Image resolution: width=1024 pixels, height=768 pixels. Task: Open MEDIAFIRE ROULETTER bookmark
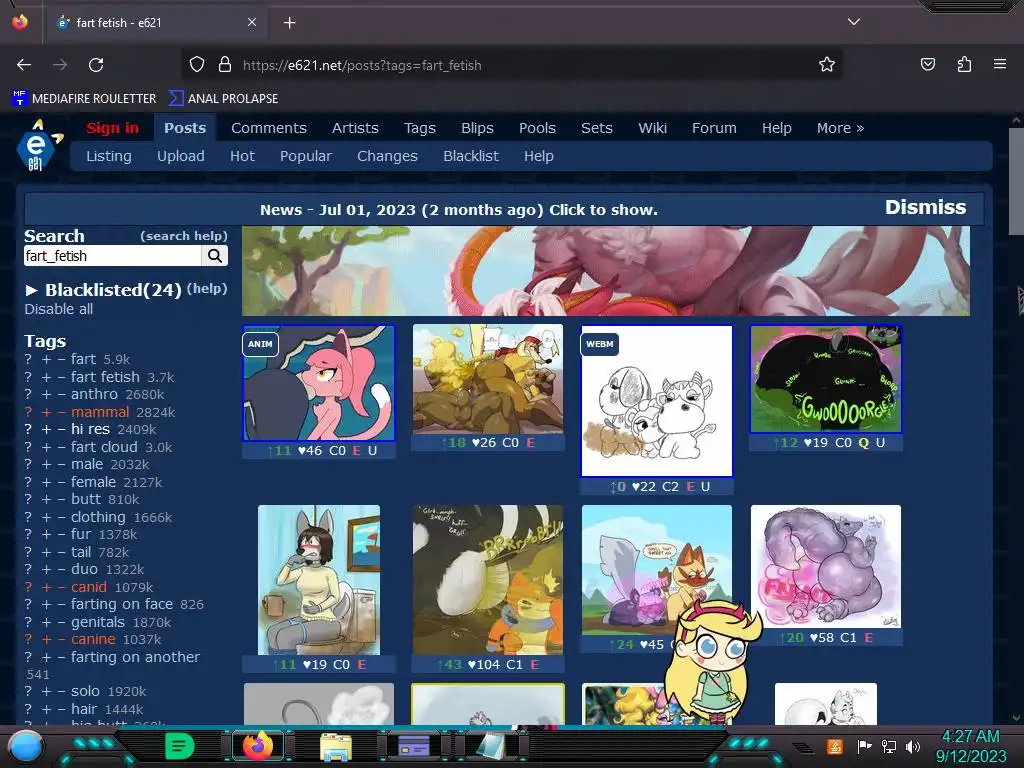click(84, 99)
